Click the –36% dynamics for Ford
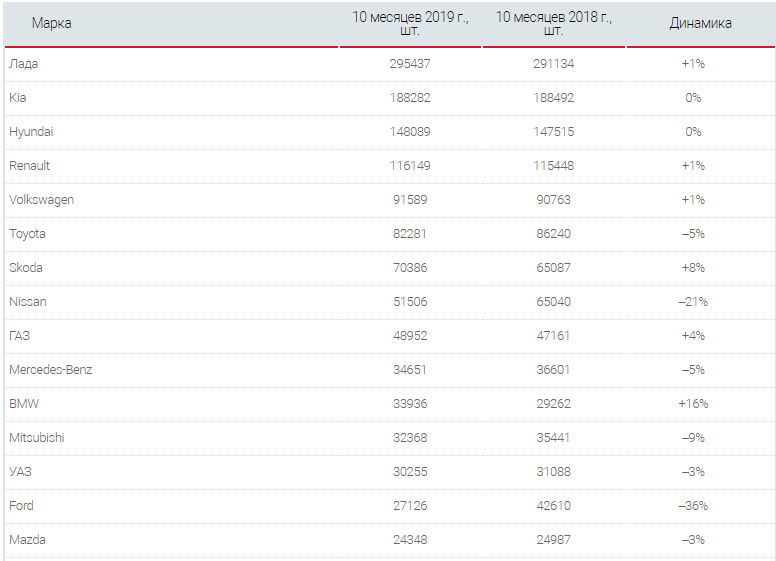Image resolution: width=776 pixels, height=561 pixels. (693, 506)
